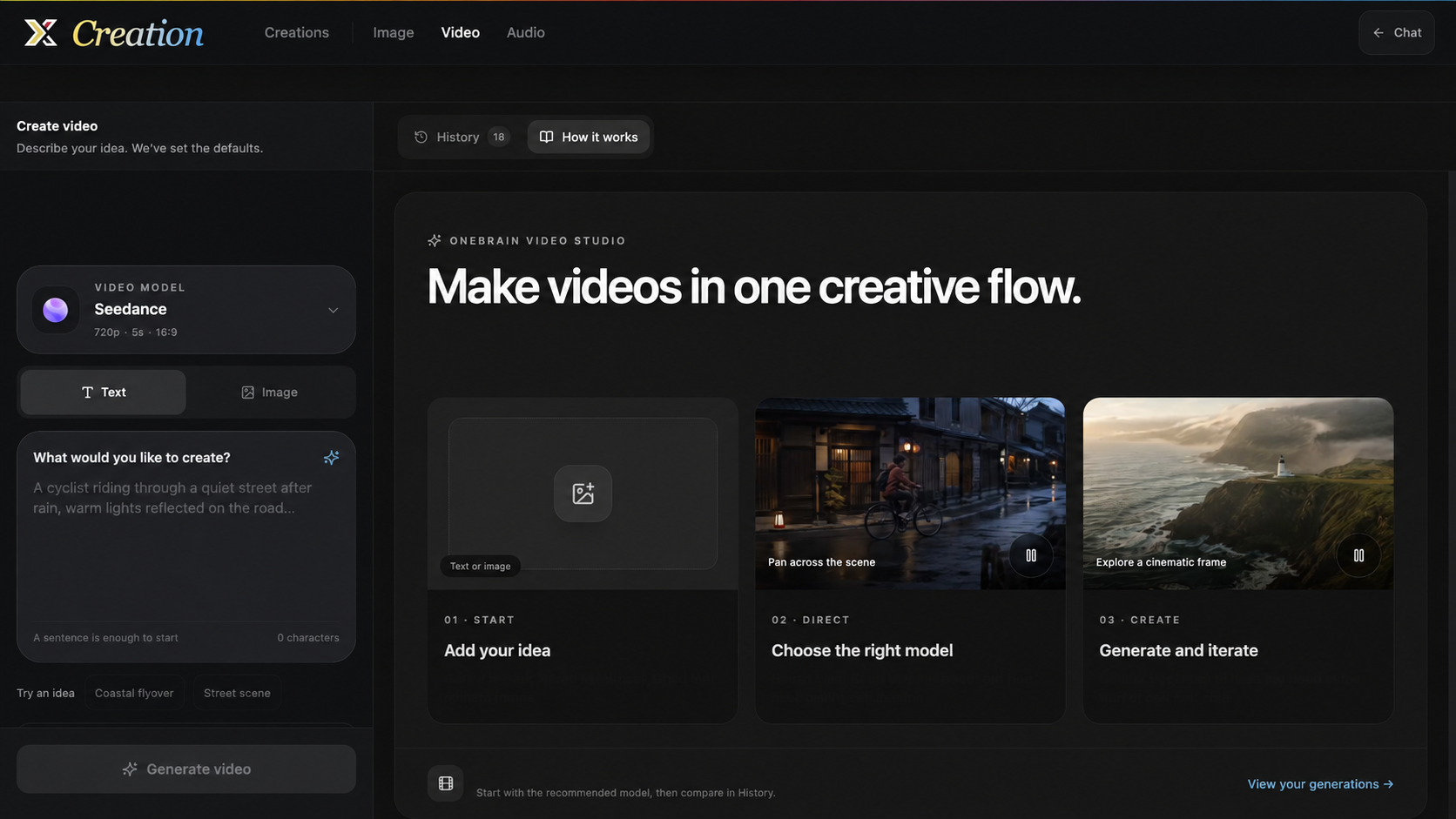Click the add image icon in the Start card
Image resolution: width=1456 pixels, height=819 pixels.
583,493
